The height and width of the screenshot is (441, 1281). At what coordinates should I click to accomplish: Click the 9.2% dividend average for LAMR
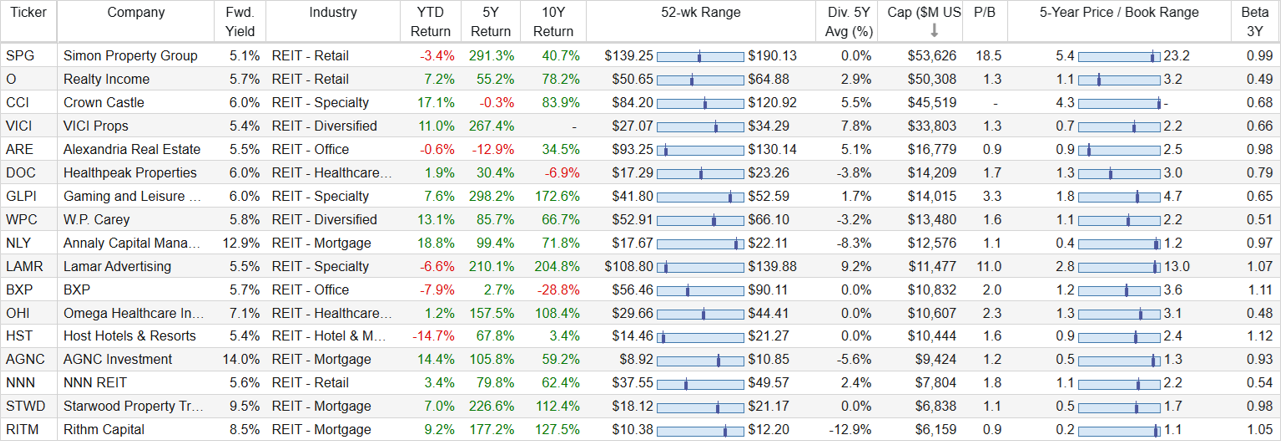click(857, 266)
